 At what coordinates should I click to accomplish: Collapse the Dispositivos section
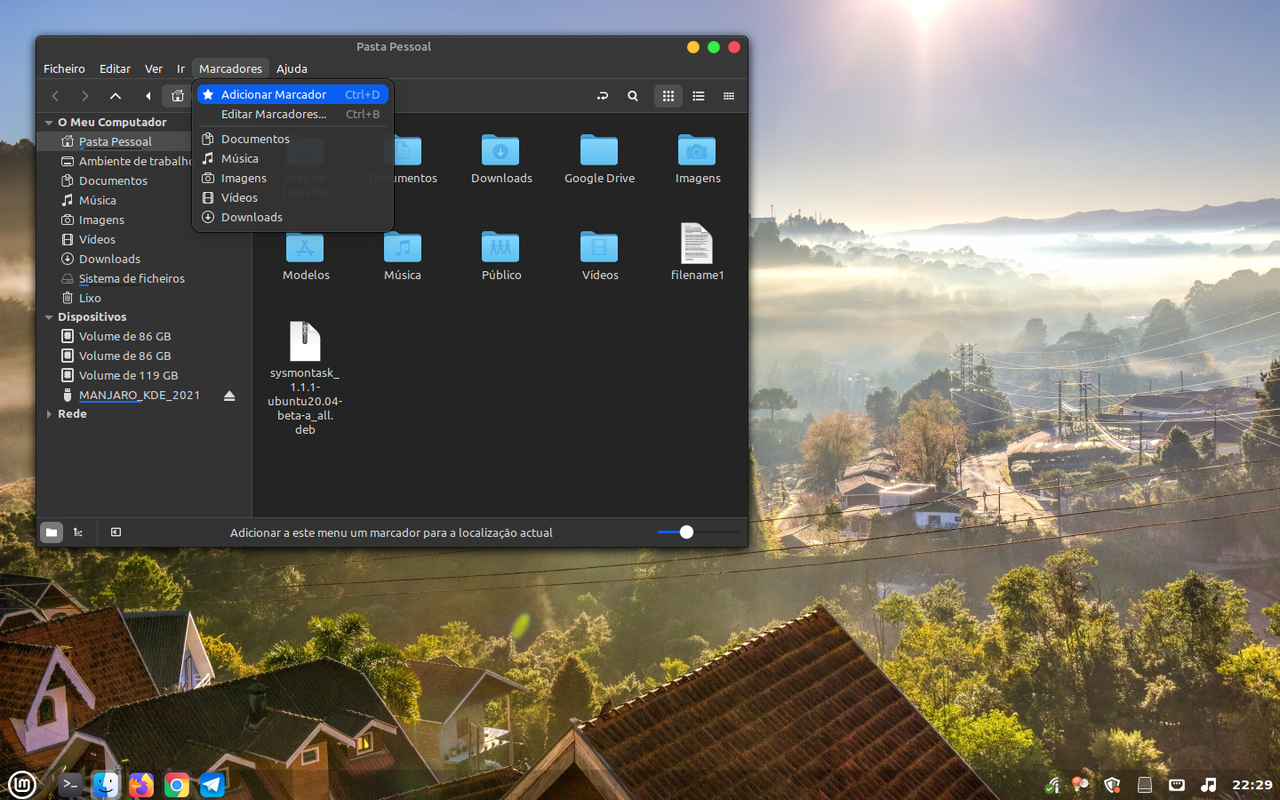pos(49,317)
